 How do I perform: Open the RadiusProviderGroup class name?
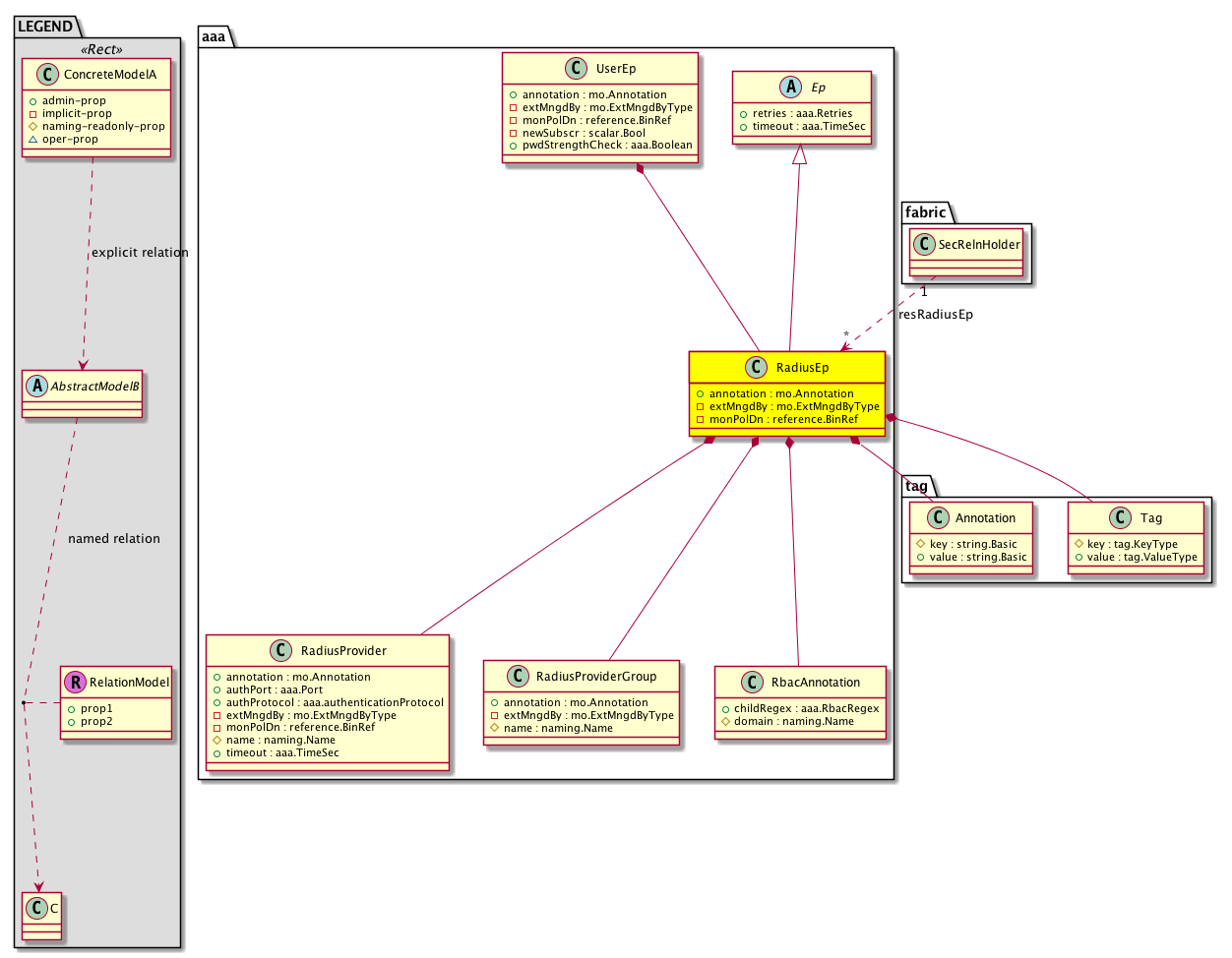pos(595,677)
